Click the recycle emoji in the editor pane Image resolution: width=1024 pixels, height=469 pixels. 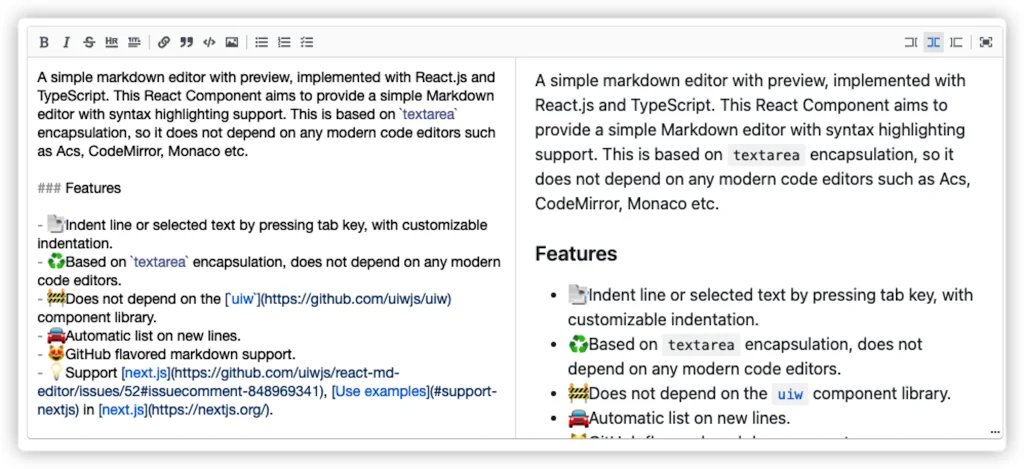(56, 262)
